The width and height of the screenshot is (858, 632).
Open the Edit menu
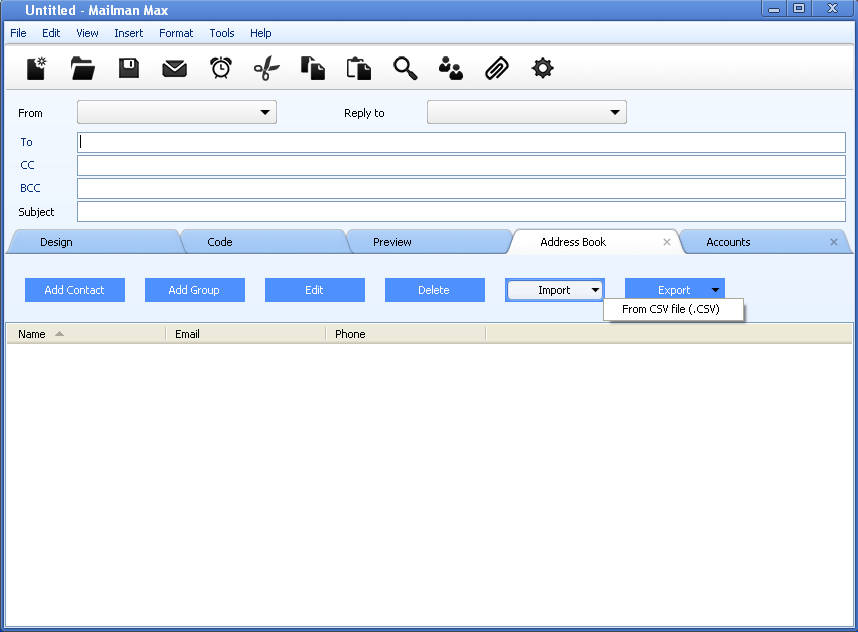tap(51, 33)
